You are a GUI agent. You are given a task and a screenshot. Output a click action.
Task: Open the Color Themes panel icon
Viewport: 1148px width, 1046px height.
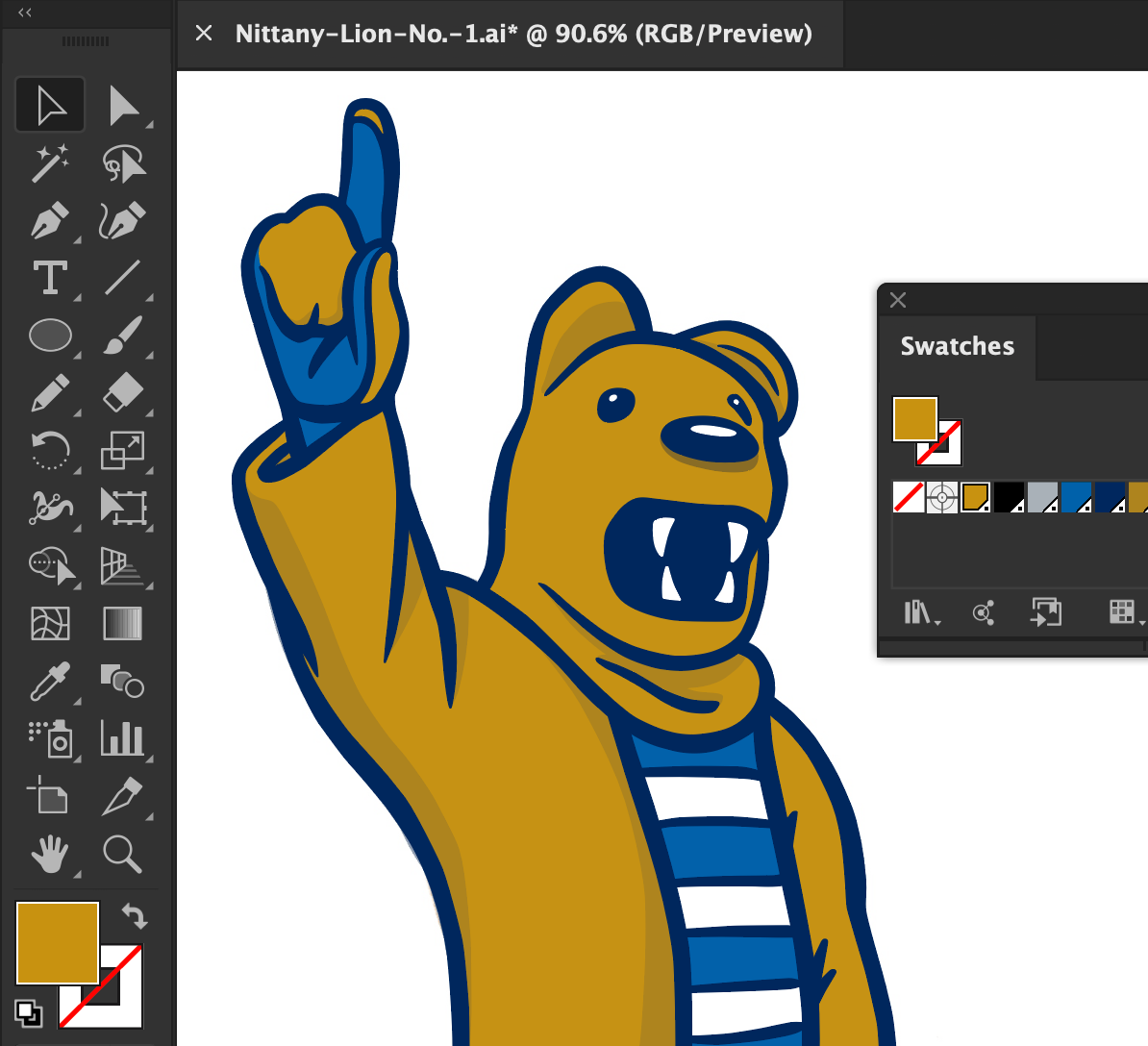tap(984, 612)
